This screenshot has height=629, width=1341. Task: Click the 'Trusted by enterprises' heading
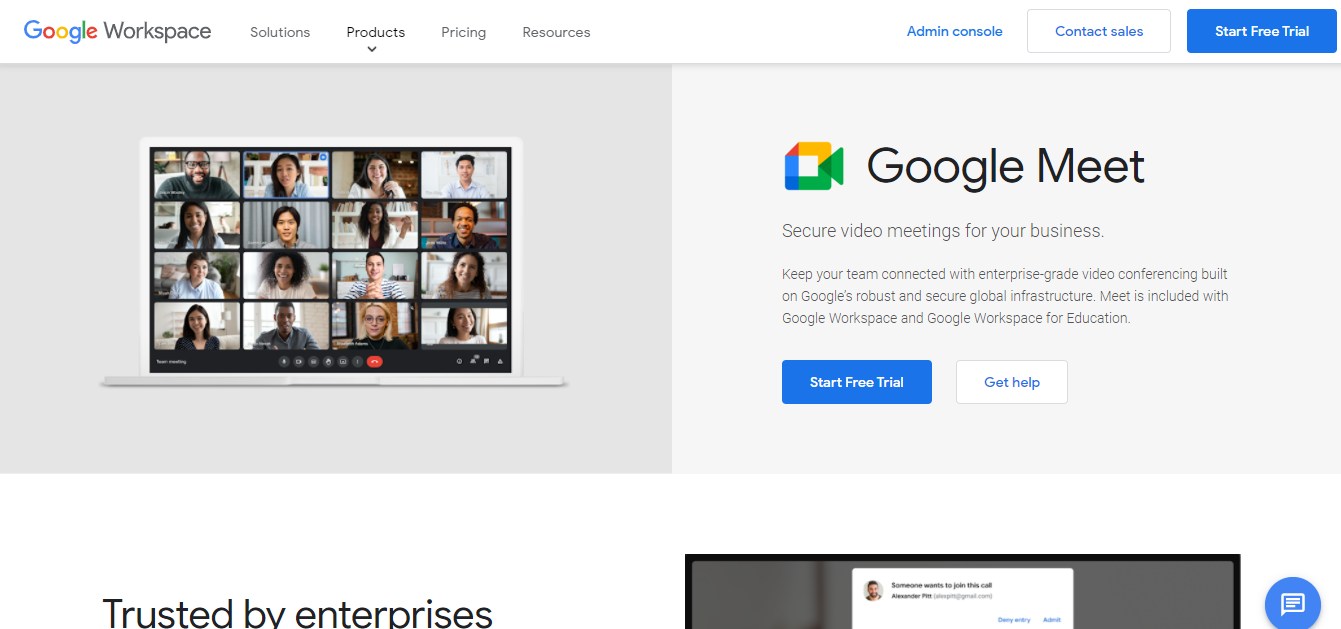point(298,612)
